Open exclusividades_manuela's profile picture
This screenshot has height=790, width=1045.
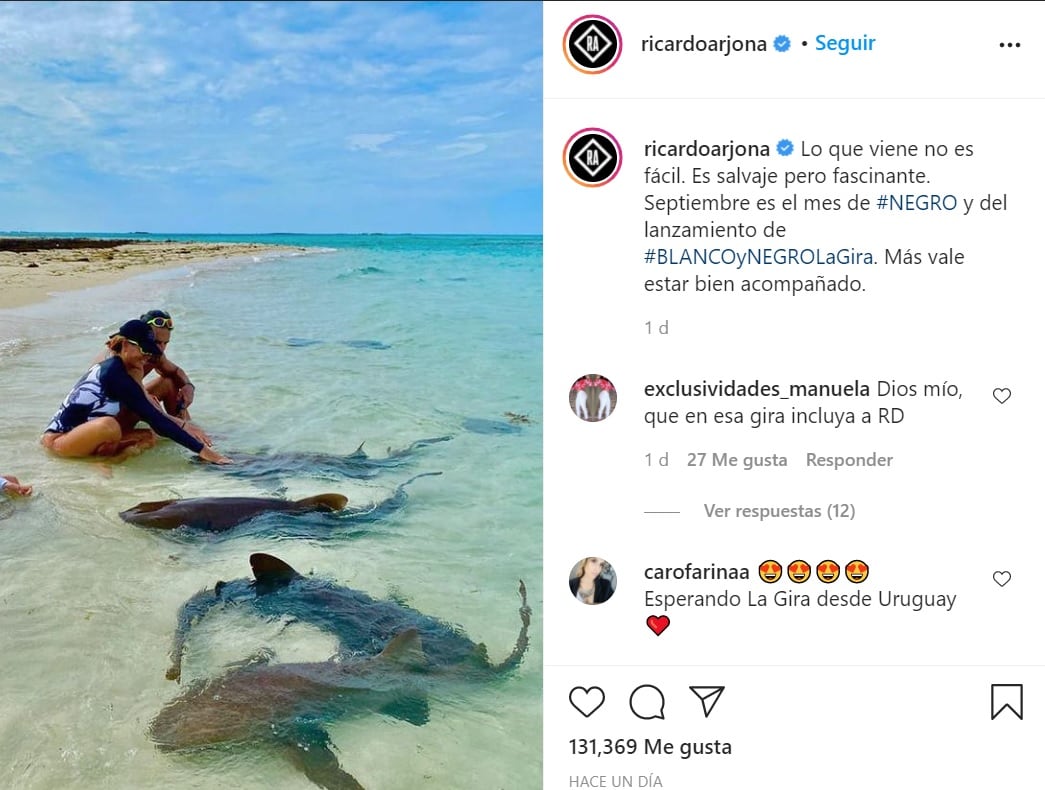tap(593, 398)
